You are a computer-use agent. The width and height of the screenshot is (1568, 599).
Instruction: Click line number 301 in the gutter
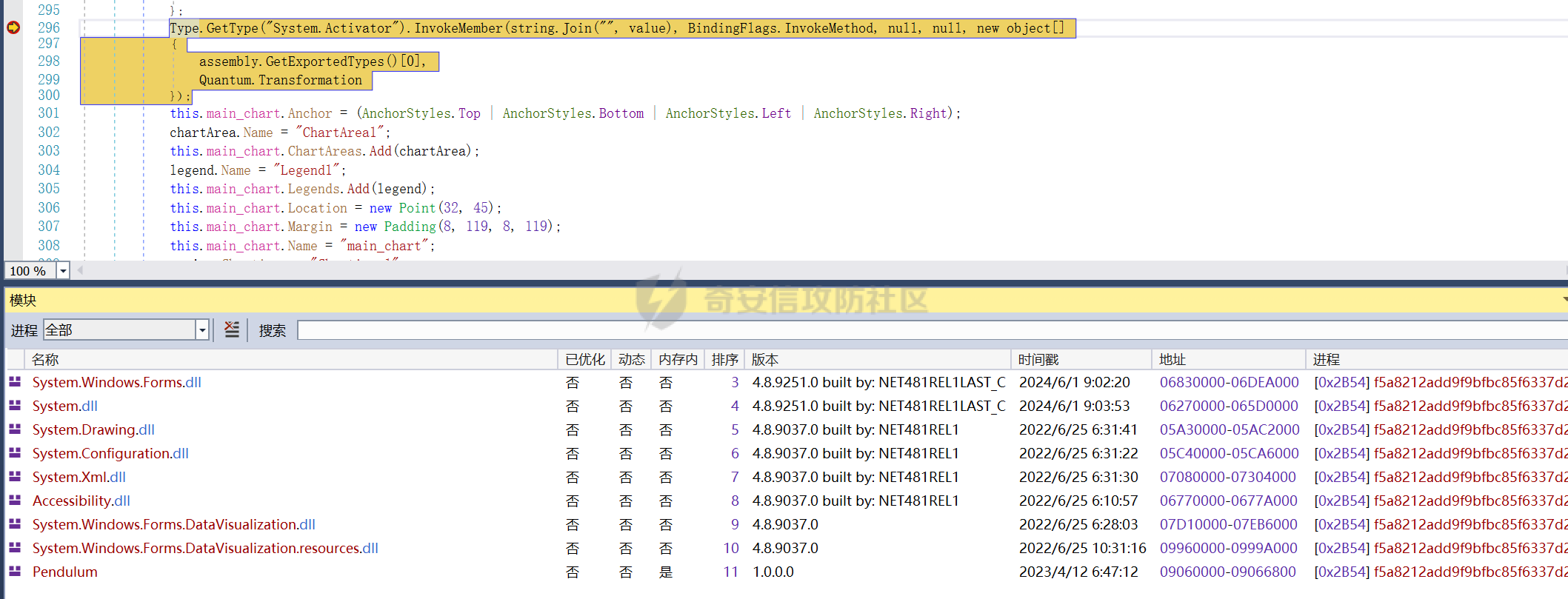(49, 113)
